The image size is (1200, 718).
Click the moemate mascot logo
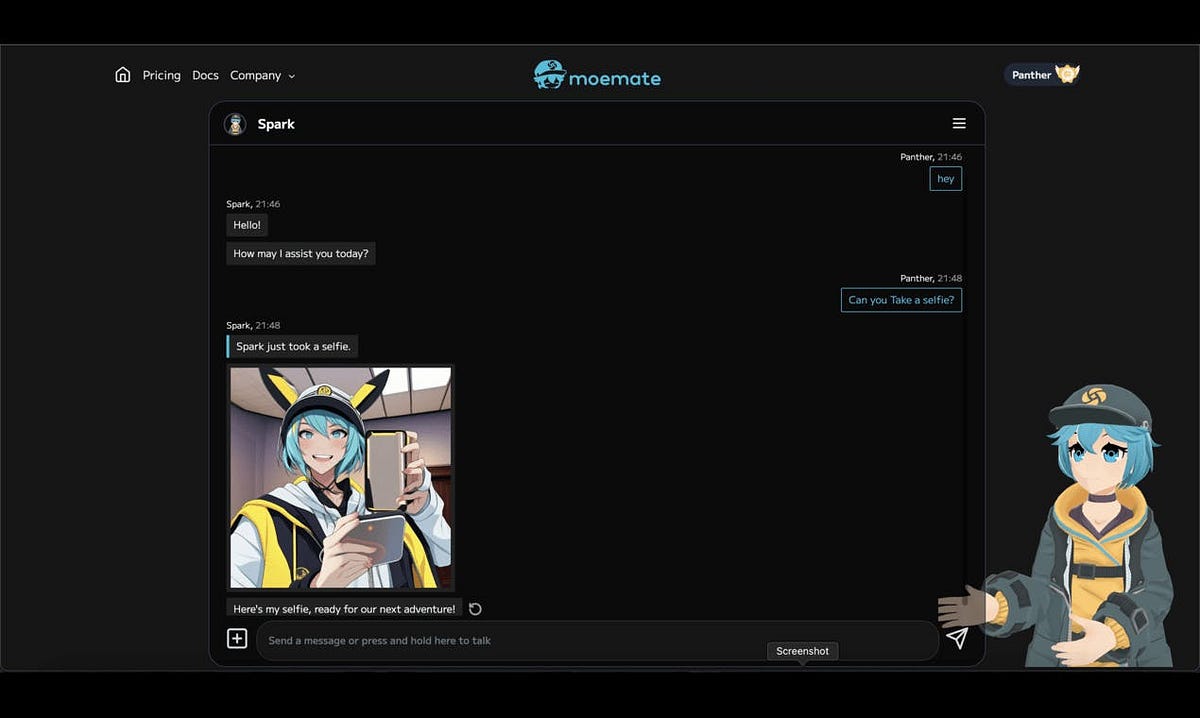548,75
